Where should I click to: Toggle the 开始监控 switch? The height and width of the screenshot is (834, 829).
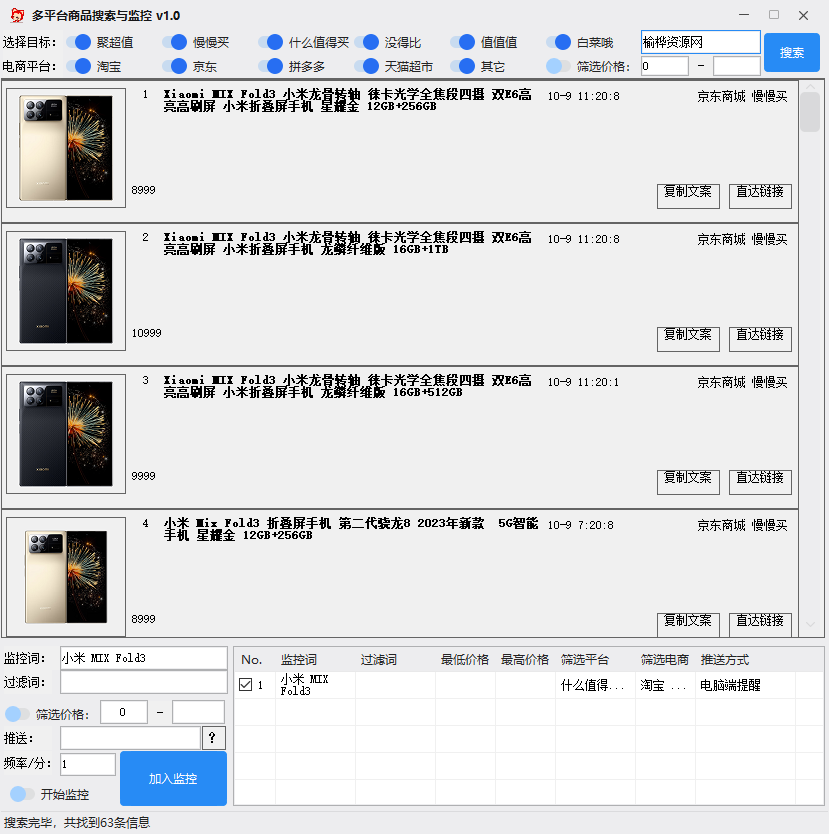tap(22, 794)
